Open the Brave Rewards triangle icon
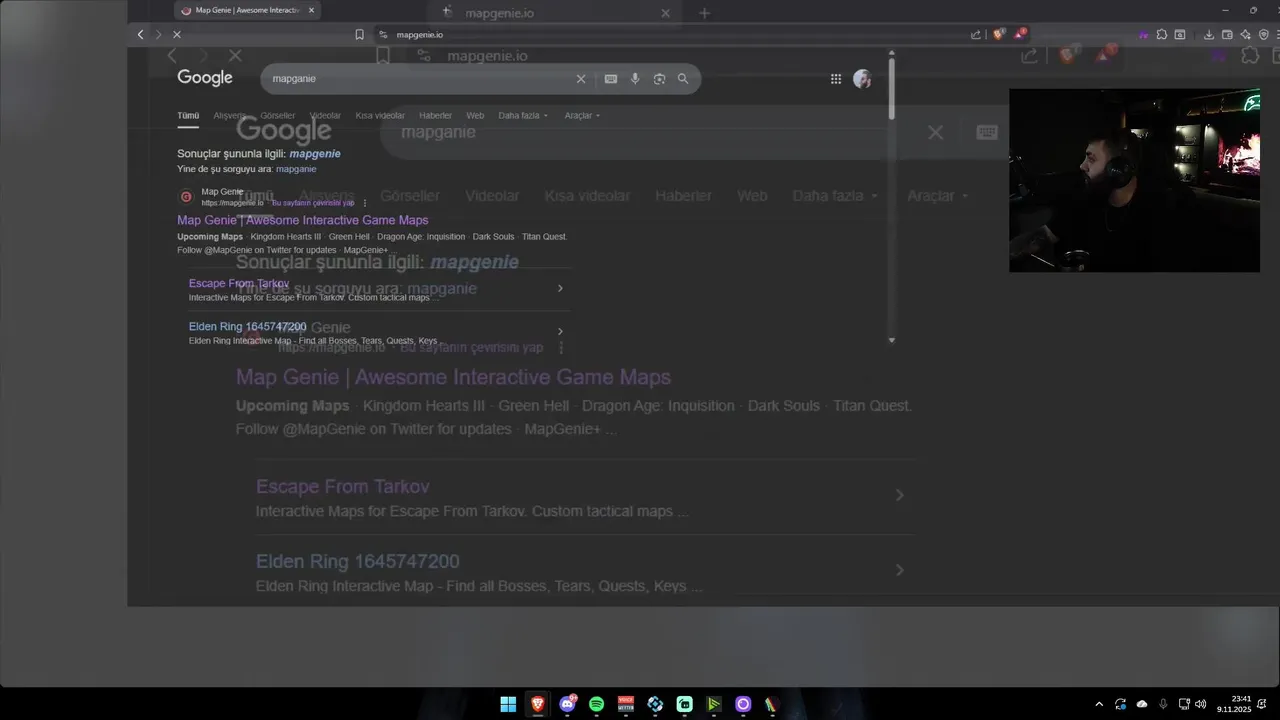The image size is (1280, 720). coord(1021,34)
